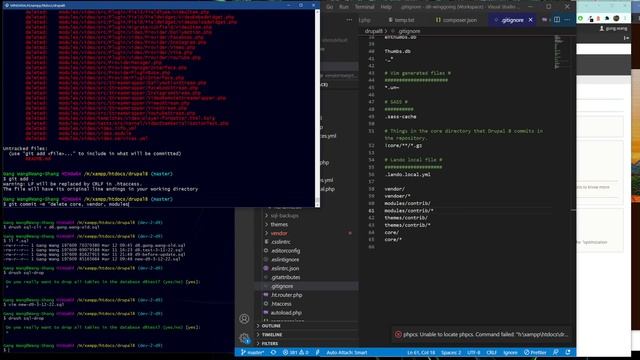Open the Terminal menu

pos(364,7)
